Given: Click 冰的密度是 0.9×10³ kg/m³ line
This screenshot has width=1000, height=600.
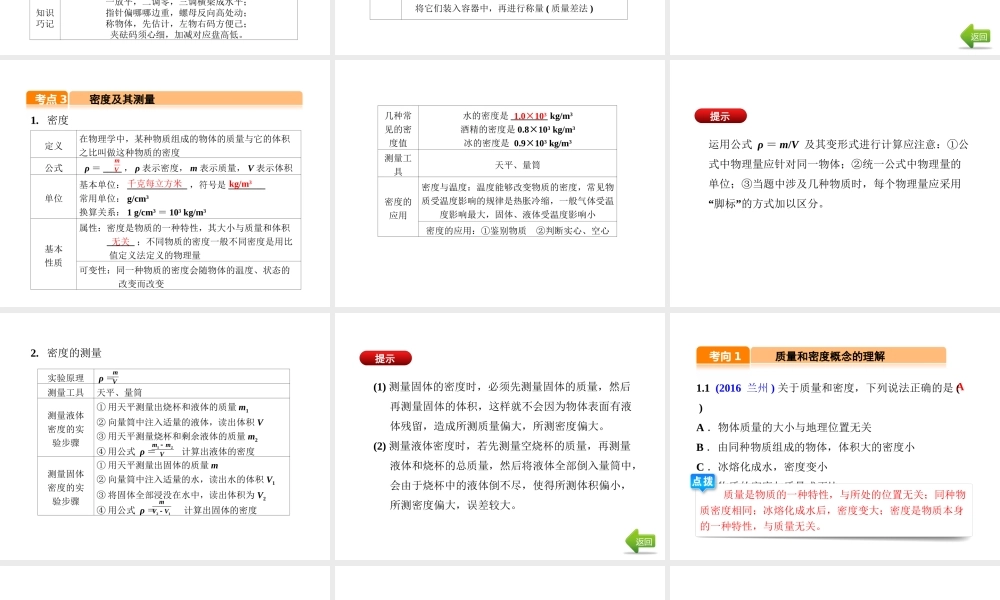Looking at the screenshot, I should tap(518, 143).
